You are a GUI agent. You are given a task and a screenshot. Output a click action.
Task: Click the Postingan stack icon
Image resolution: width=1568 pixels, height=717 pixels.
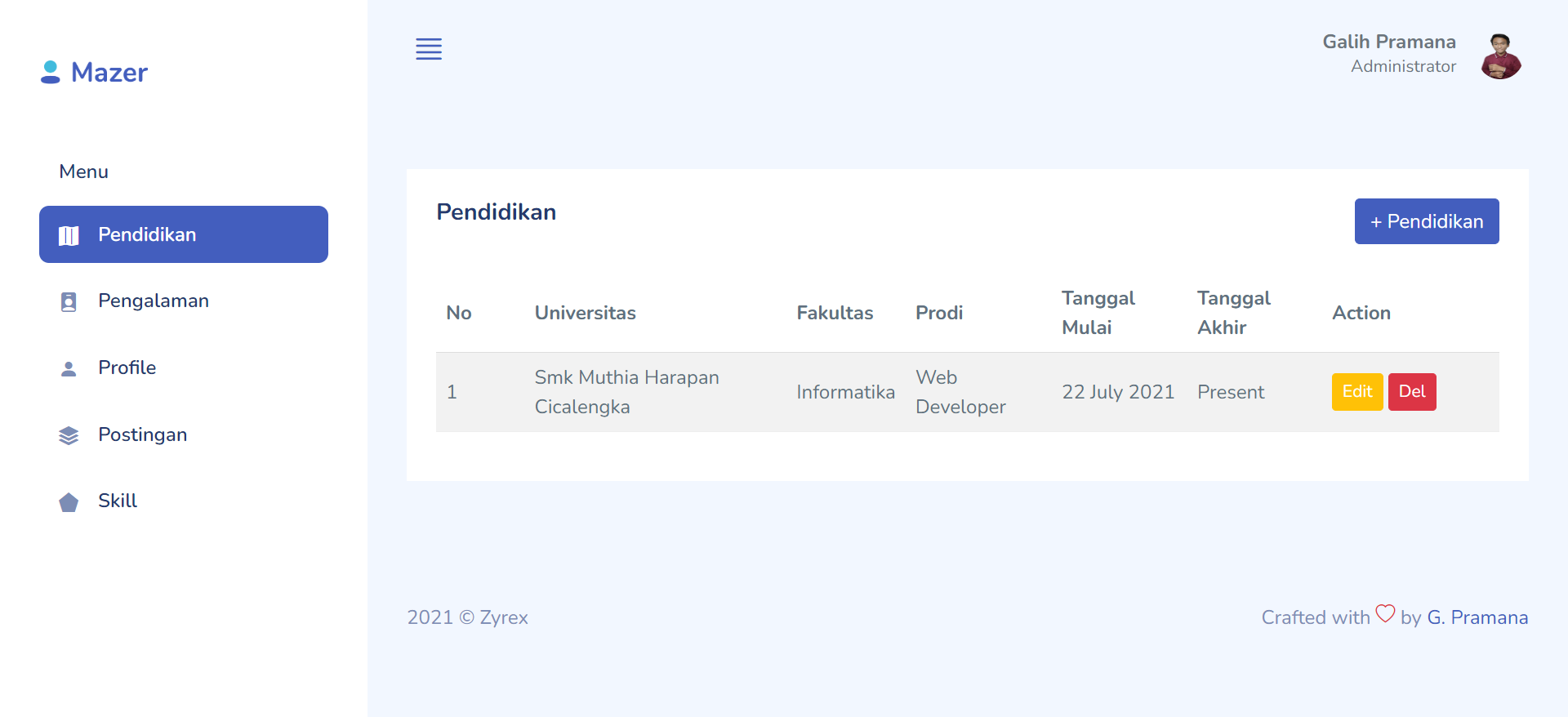pos(69,435)
